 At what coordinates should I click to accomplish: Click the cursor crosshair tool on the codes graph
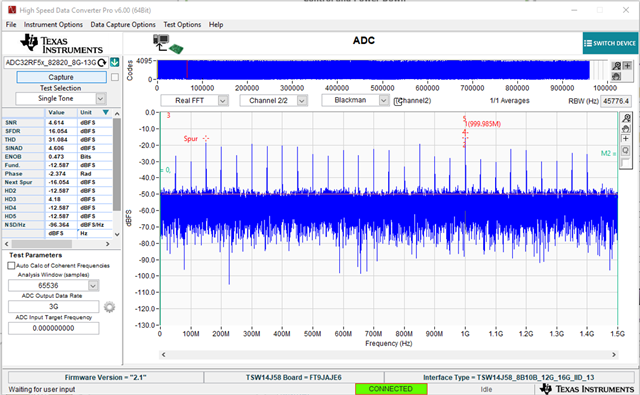627,66
